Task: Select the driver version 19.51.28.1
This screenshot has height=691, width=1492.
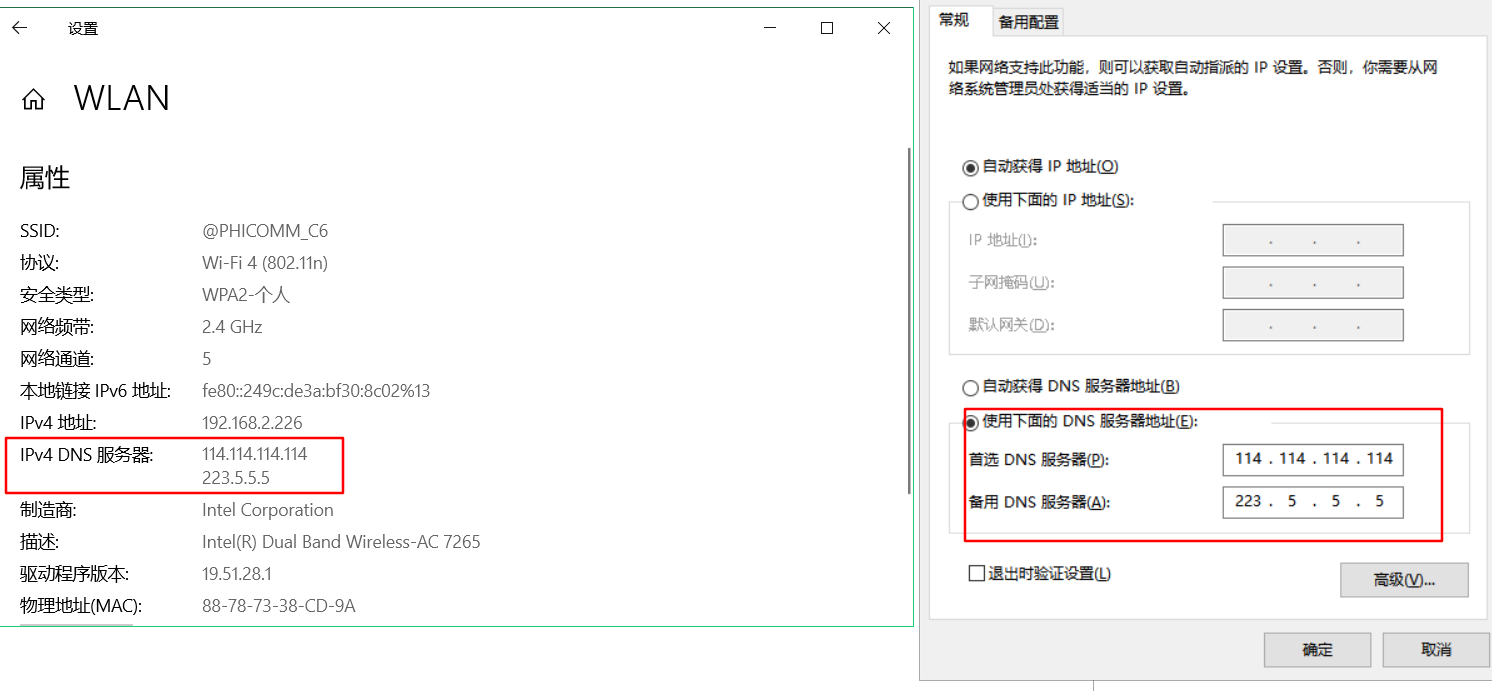Action: 237,574
